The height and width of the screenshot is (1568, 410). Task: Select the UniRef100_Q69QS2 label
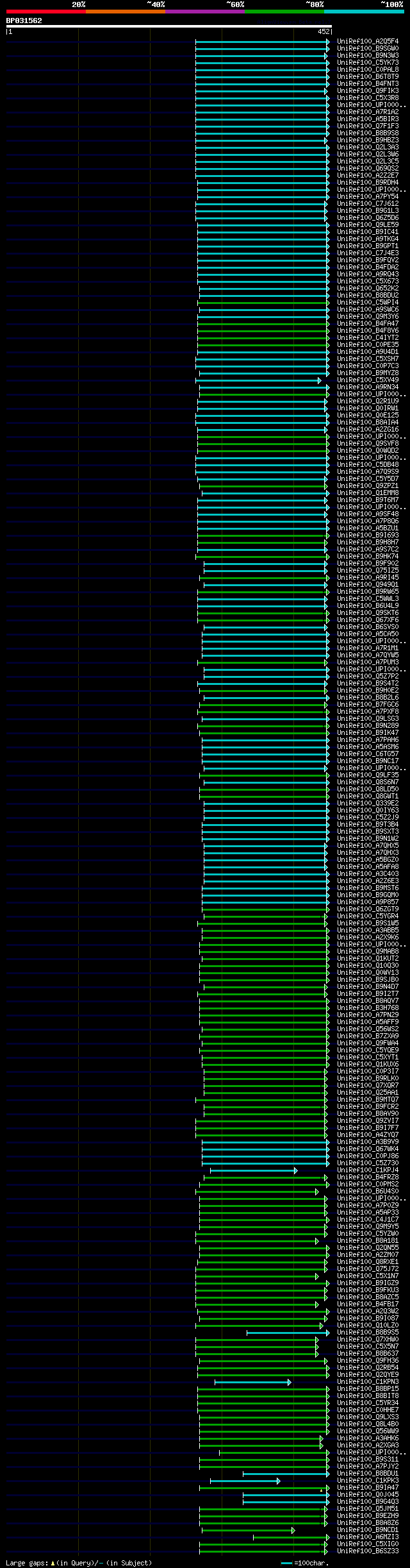coord(368,169)
